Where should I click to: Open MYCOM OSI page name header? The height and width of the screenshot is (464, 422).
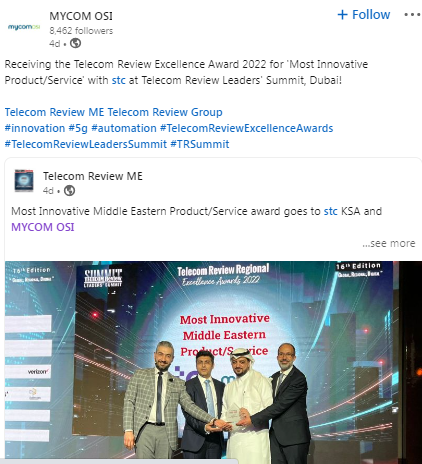coord(81,16)
